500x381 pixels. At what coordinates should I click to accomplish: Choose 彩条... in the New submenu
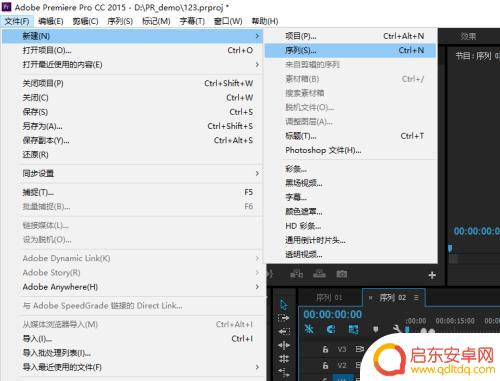350,169
